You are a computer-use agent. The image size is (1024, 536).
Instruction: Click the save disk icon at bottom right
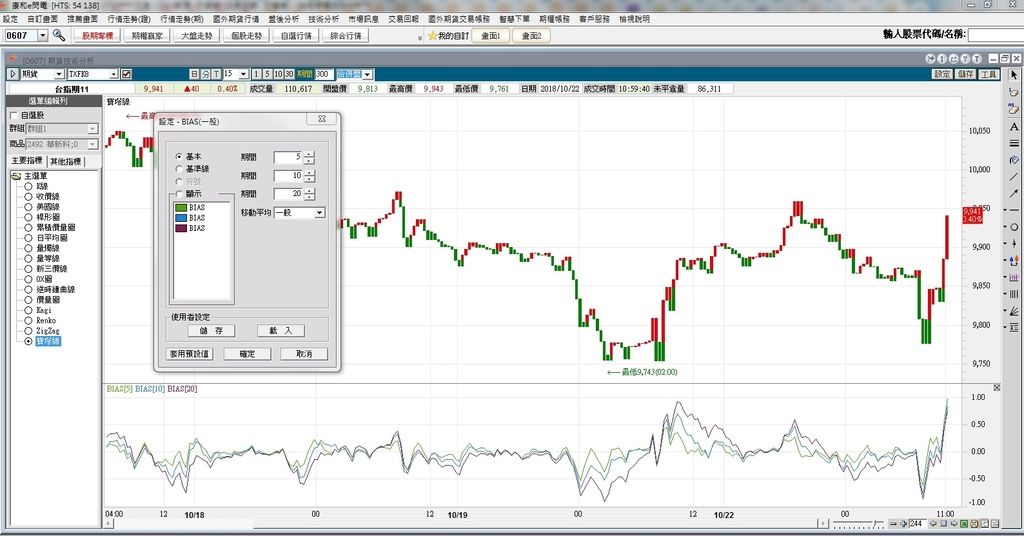[974, 524]
